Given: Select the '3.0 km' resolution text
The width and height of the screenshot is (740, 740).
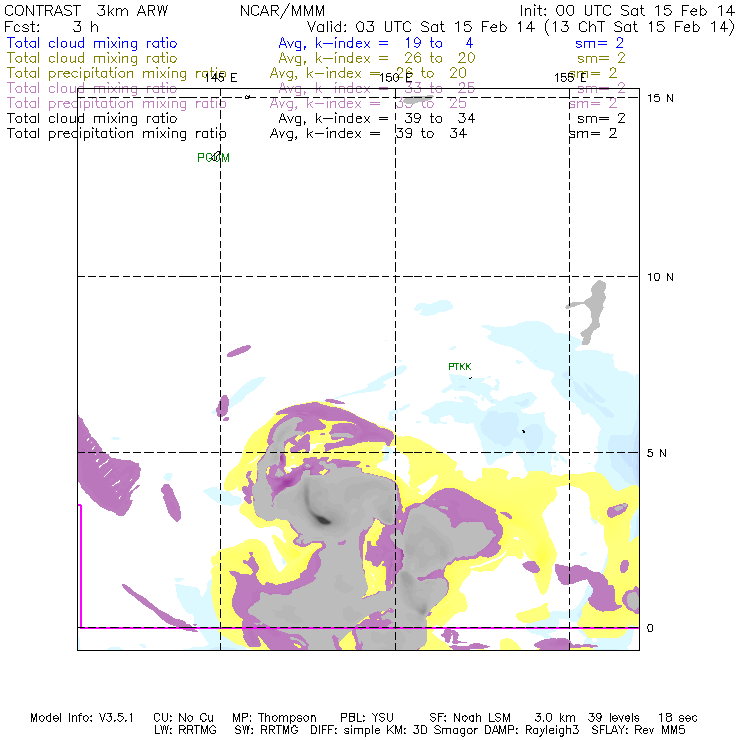Looking at the screenshot, I should (555, 718).
